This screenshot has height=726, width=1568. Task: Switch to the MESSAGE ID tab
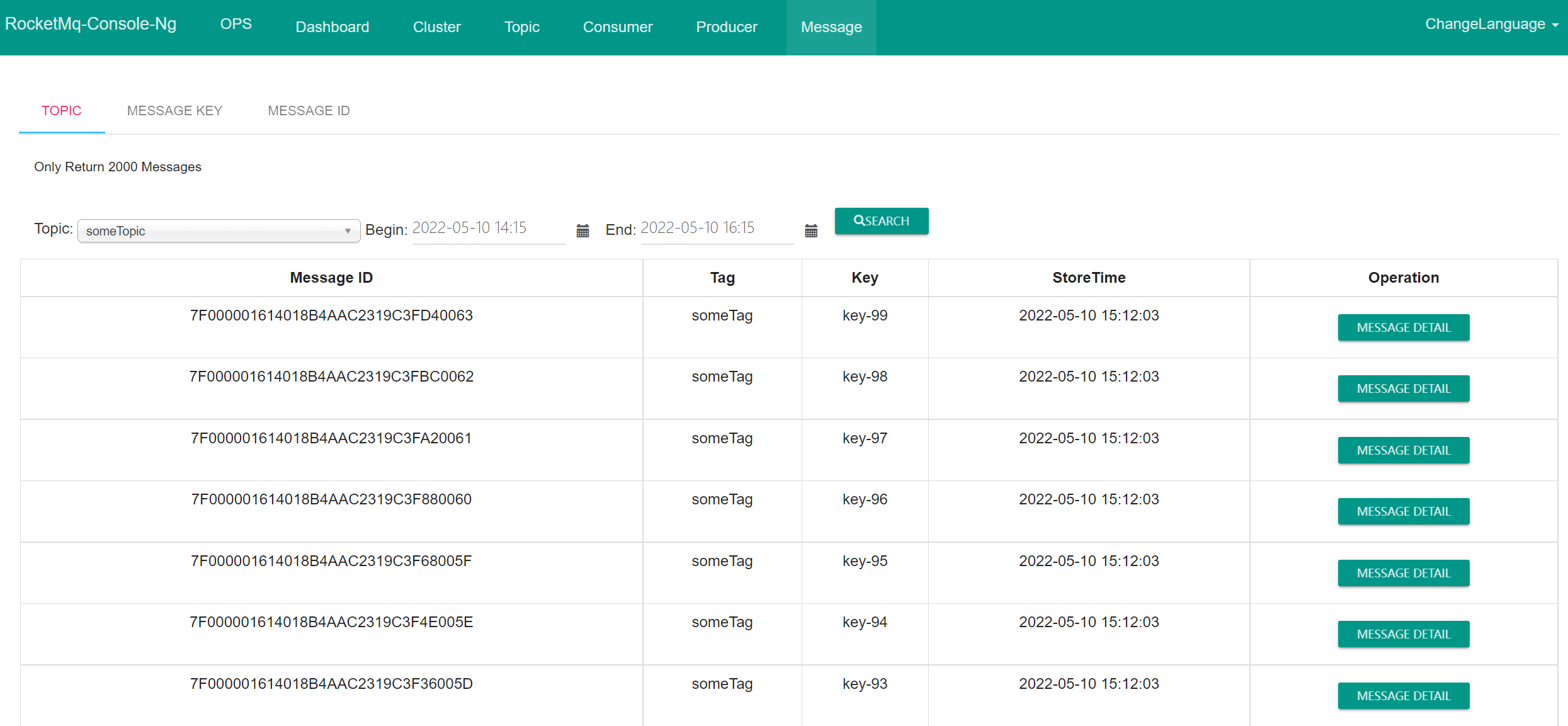tap(309, 111)
